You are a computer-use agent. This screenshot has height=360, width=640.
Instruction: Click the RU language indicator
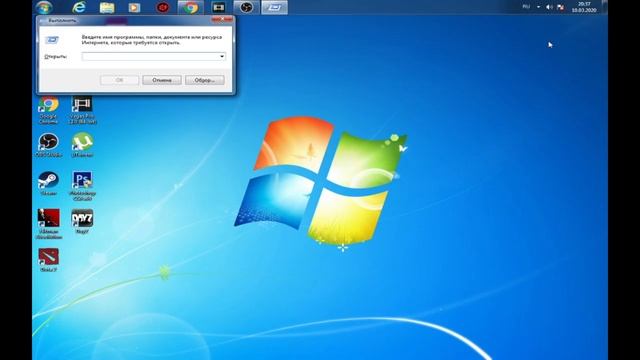pyautogui.click(x=526, y=7)
